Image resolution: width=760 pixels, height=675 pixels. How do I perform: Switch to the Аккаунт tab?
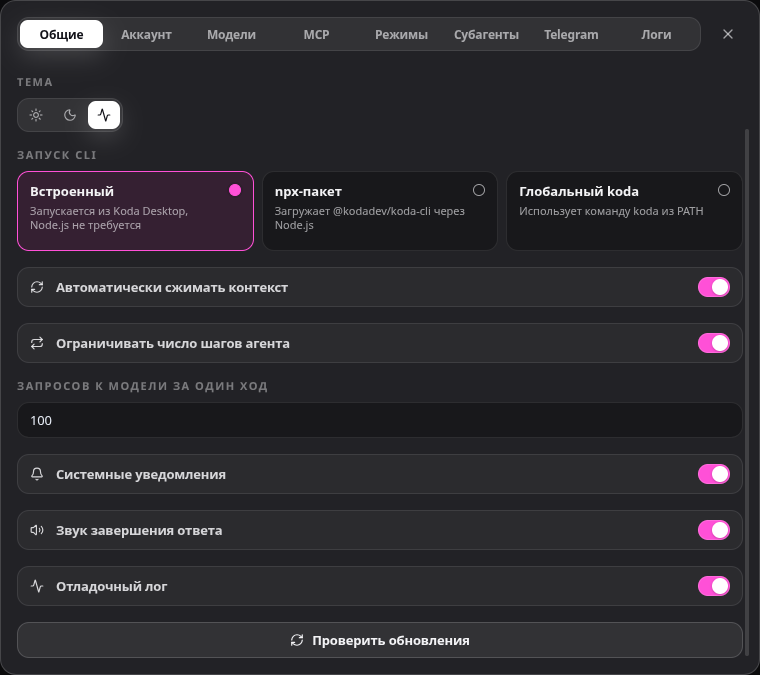point(146,34)
